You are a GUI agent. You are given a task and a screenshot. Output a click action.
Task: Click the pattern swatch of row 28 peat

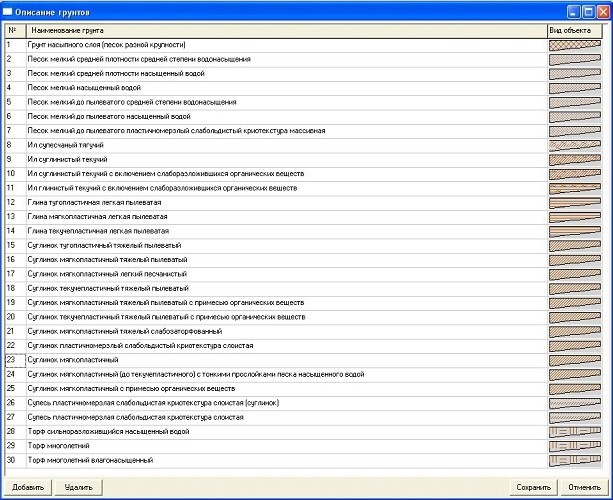572,431
